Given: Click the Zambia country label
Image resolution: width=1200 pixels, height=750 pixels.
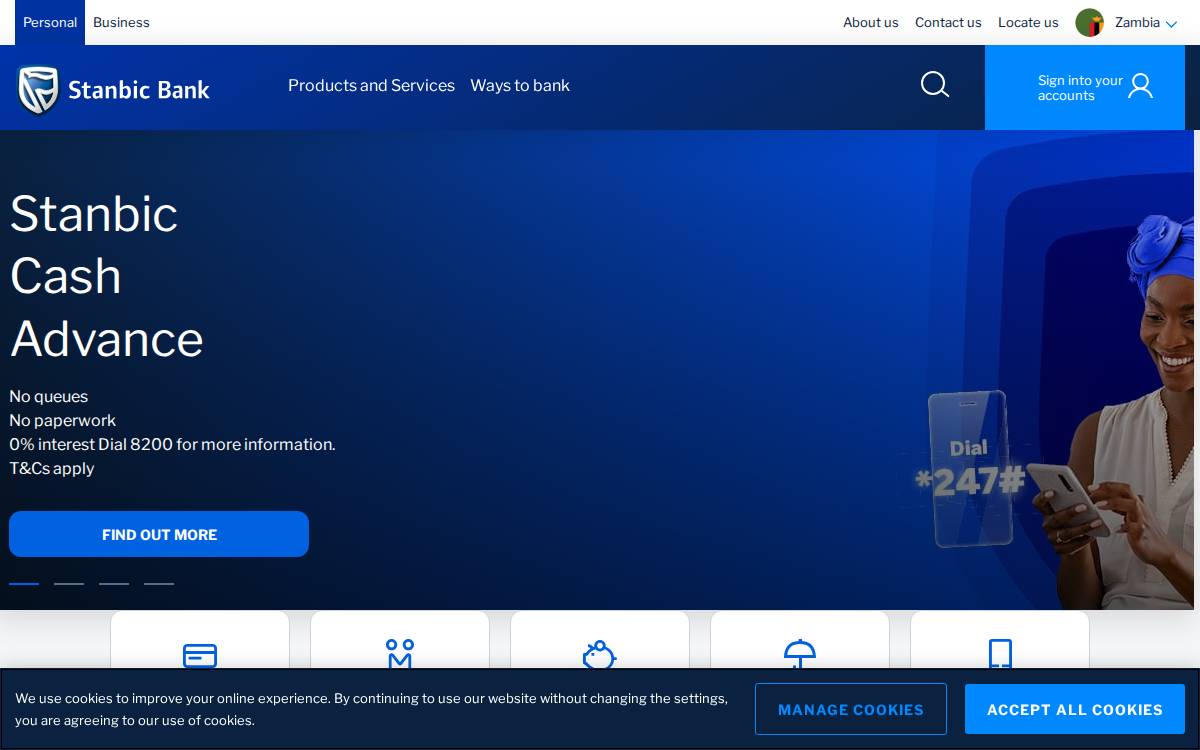Looking at the screenshot, I should [x=1137, y=22].
